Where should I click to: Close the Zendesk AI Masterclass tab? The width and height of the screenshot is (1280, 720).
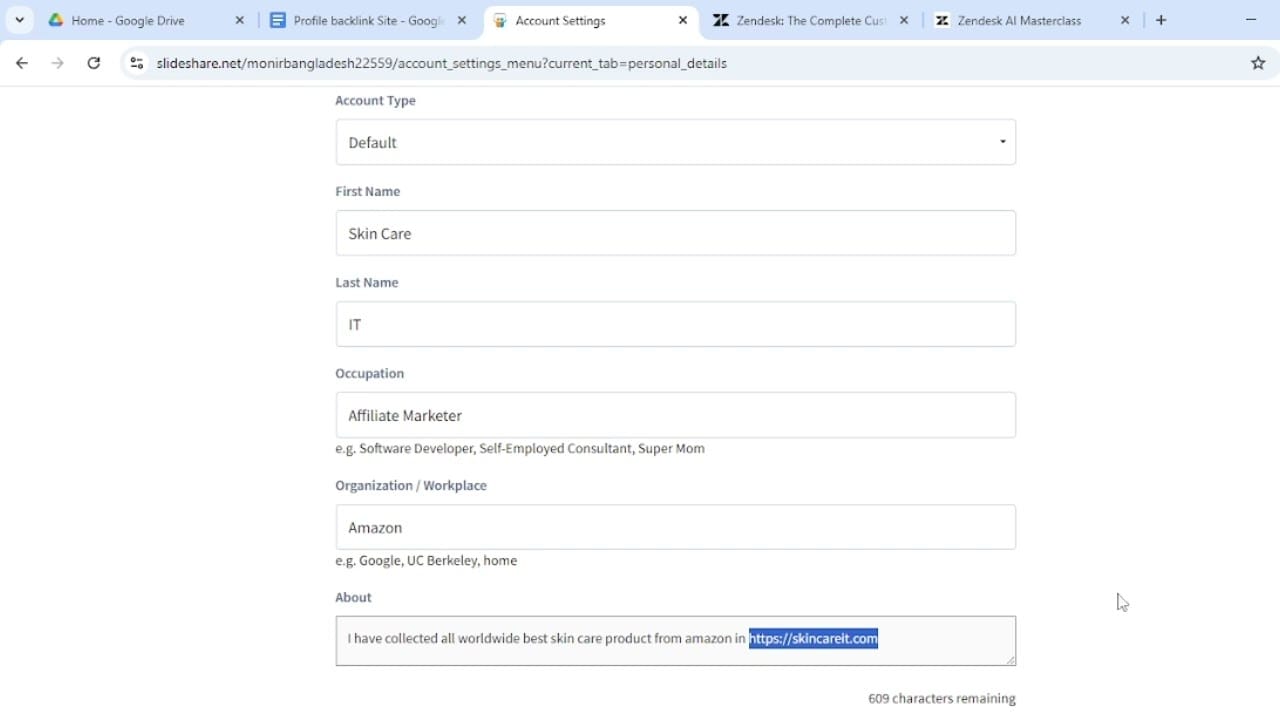point(1125,20)
